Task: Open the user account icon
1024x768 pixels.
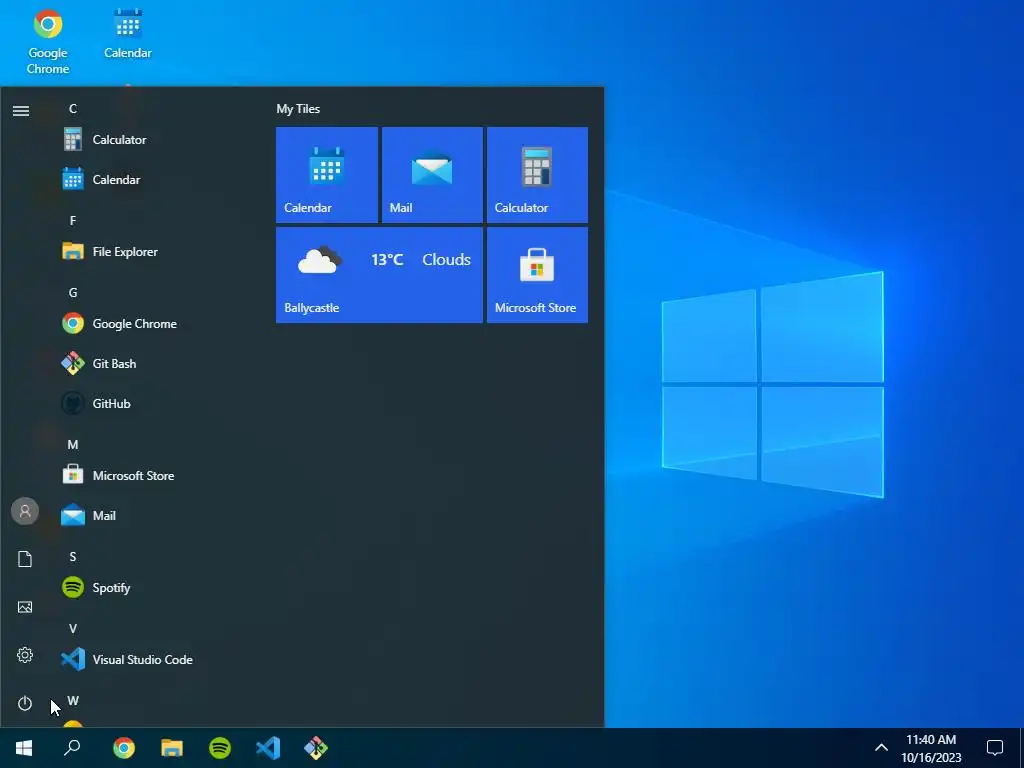Action: [25, 511]
